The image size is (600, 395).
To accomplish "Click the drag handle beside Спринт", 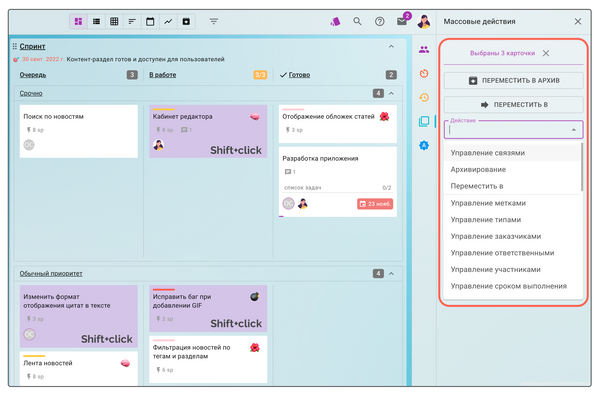I will tap(15, 46).
